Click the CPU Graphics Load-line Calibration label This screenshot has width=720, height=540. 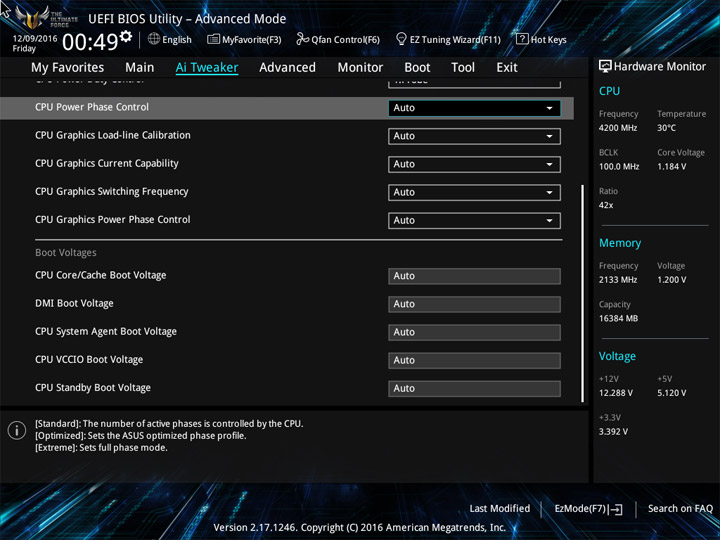click(x=113, y=135)
